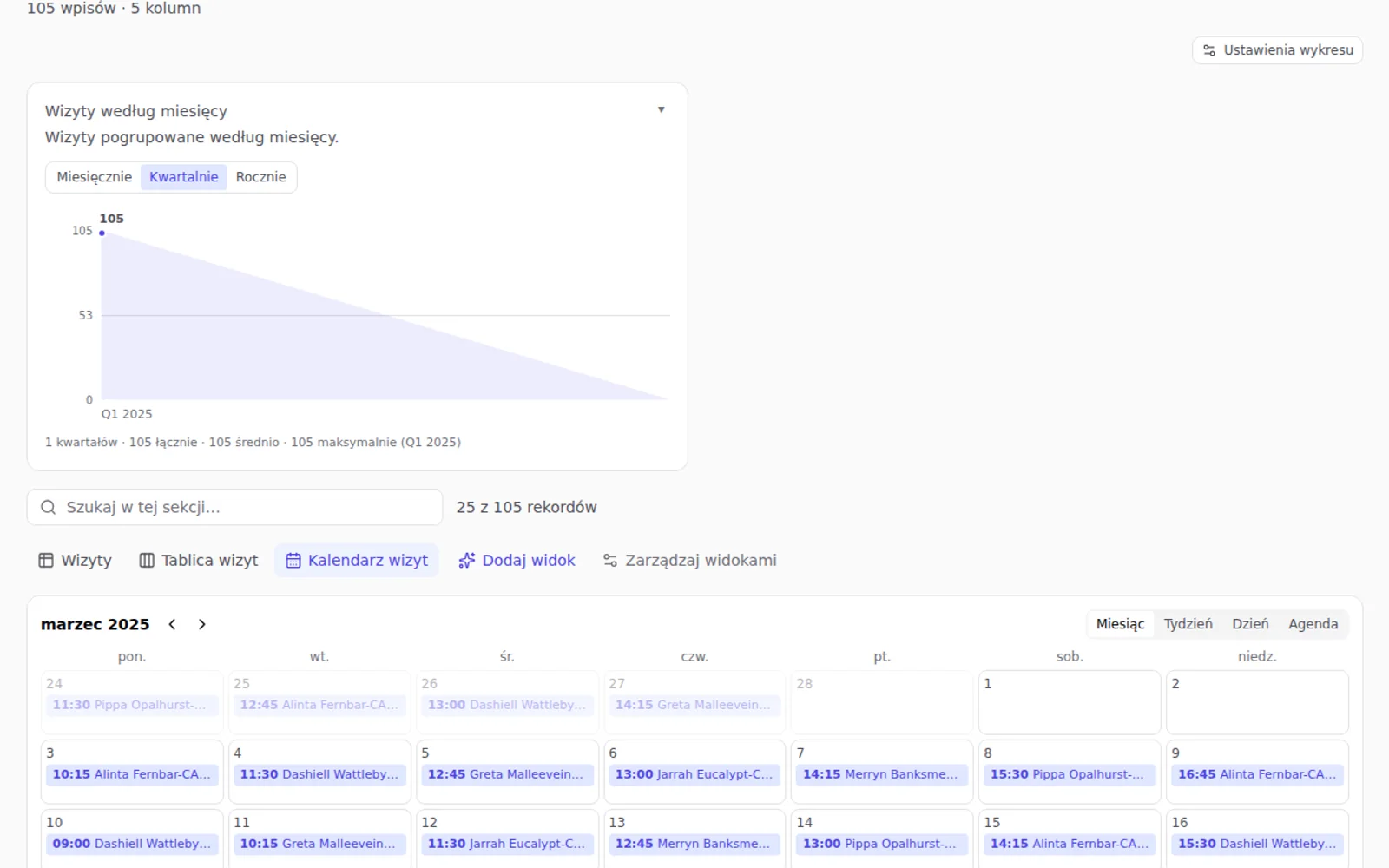Viewport: 1389px width, 868px height.
Task: Open 13:00 Jarrah Eucalypt appointment on the 6th
Action: tap(694, 774)
